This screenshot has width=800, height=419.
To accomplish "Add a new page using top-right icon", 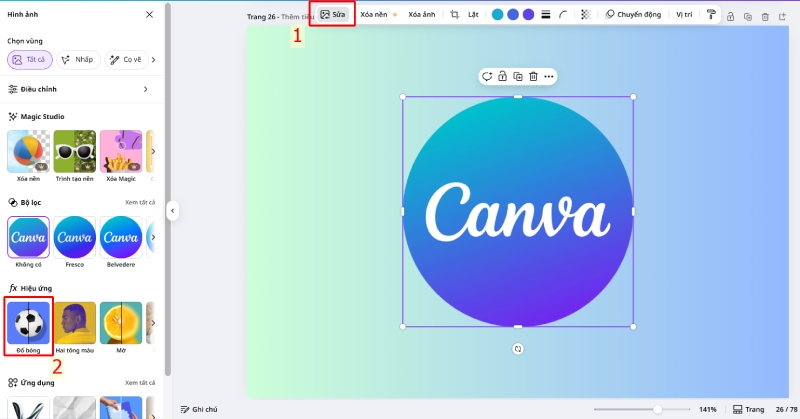I will (x=783, y=17).
